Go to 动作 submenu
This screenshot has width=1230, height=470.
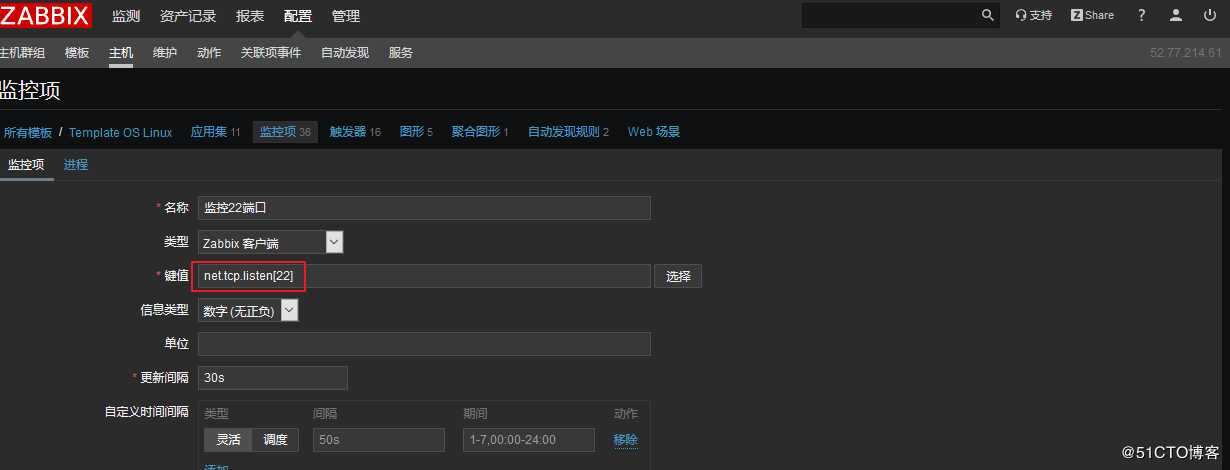click(x=209, y=53)
